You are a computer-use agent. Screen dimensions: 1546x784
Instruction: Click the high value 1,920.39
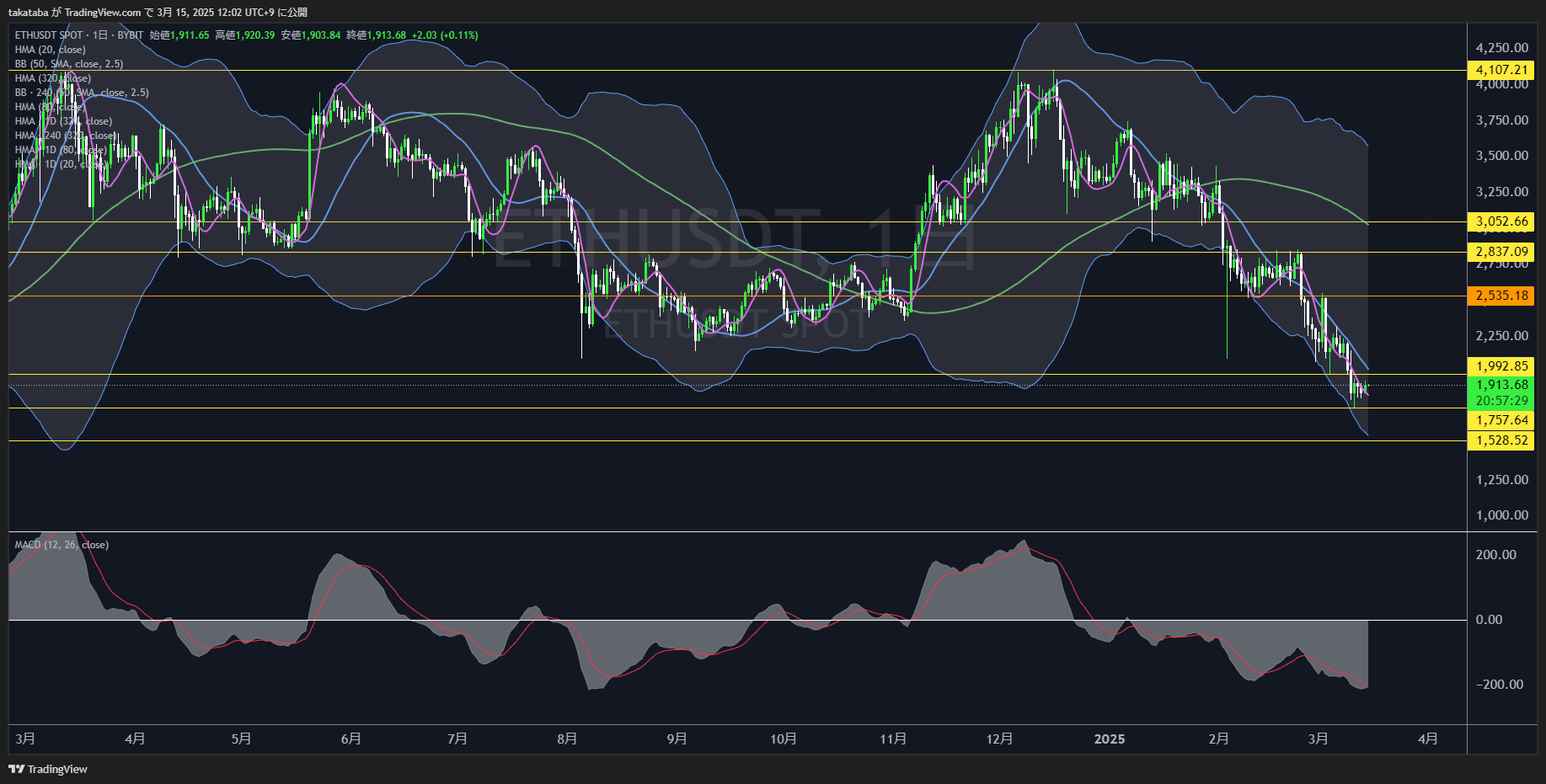pos(255,35)
